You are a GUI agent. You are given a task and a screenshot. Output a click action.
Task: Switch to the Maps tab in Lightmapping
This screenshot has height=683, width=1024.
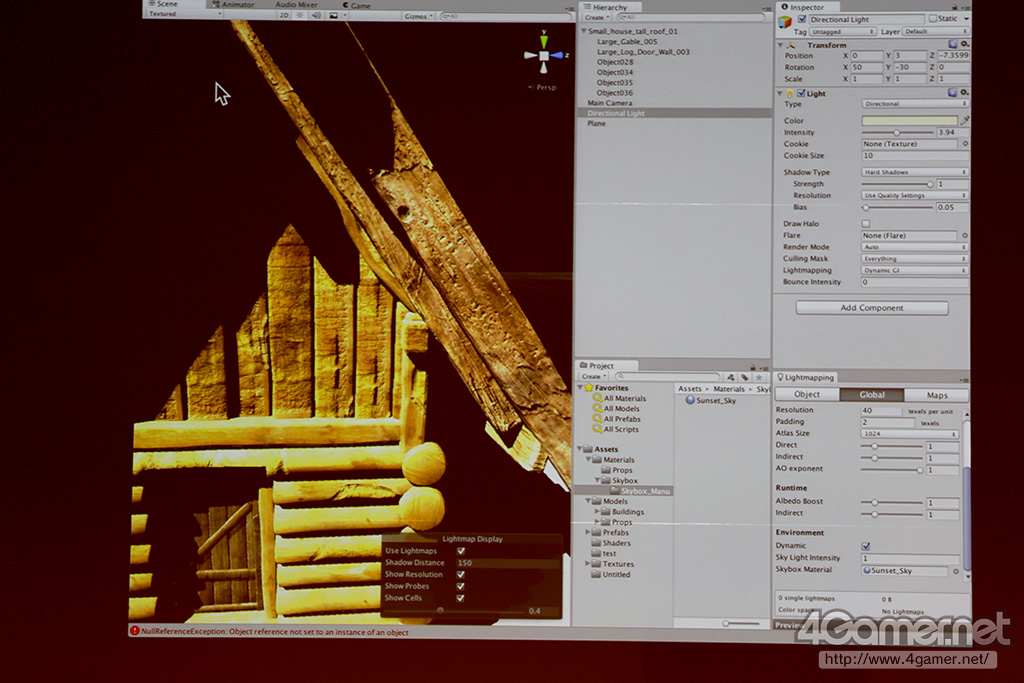(936, 395)
